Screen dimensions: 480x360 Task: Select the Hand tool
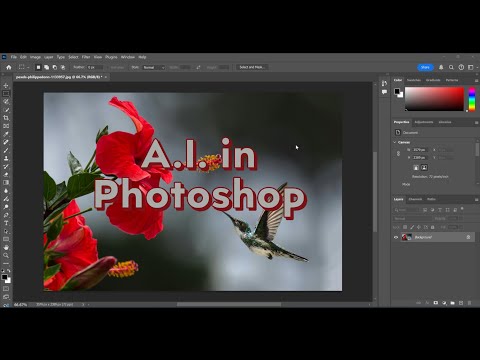[x=6, y=247]
